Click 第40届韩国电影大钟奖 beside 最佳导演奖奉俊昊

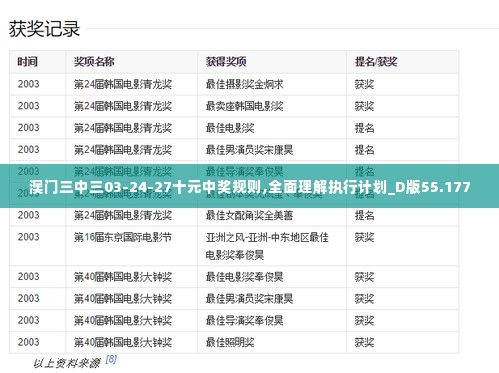[x=123, y=320]
